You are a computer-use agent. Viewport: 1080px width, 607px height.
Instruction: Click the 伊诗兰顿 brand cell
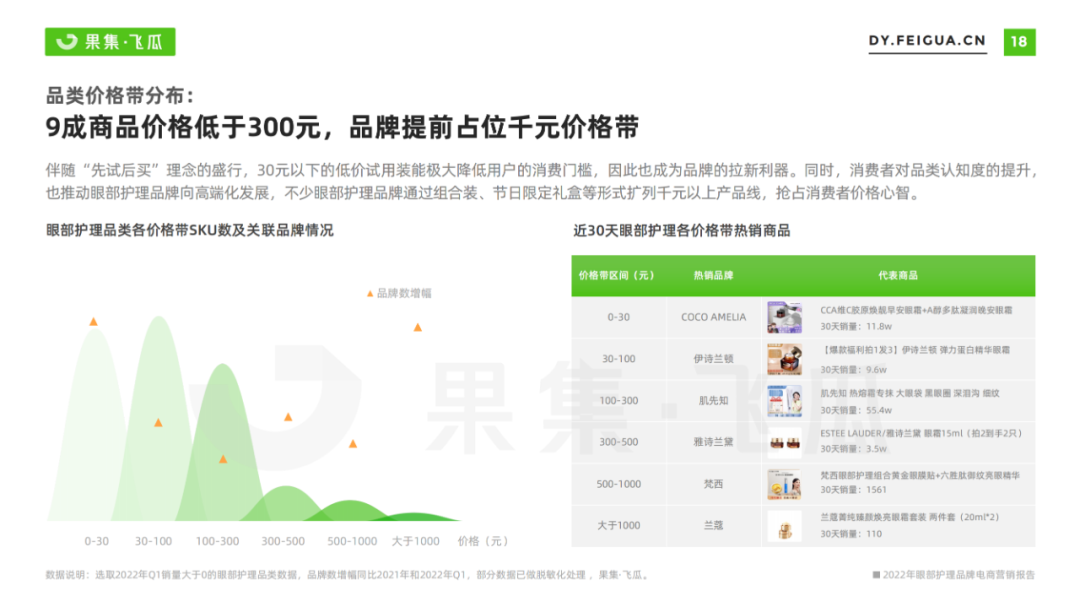(714, 359)
